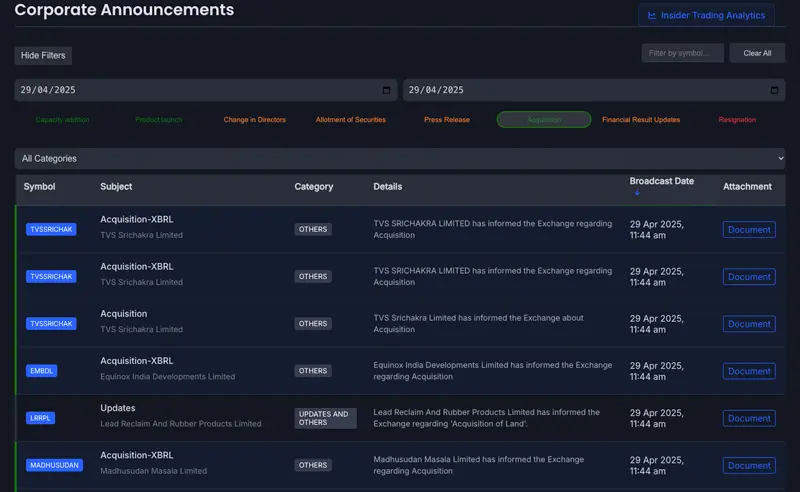Sort by the Category column header

coord(314,187)
